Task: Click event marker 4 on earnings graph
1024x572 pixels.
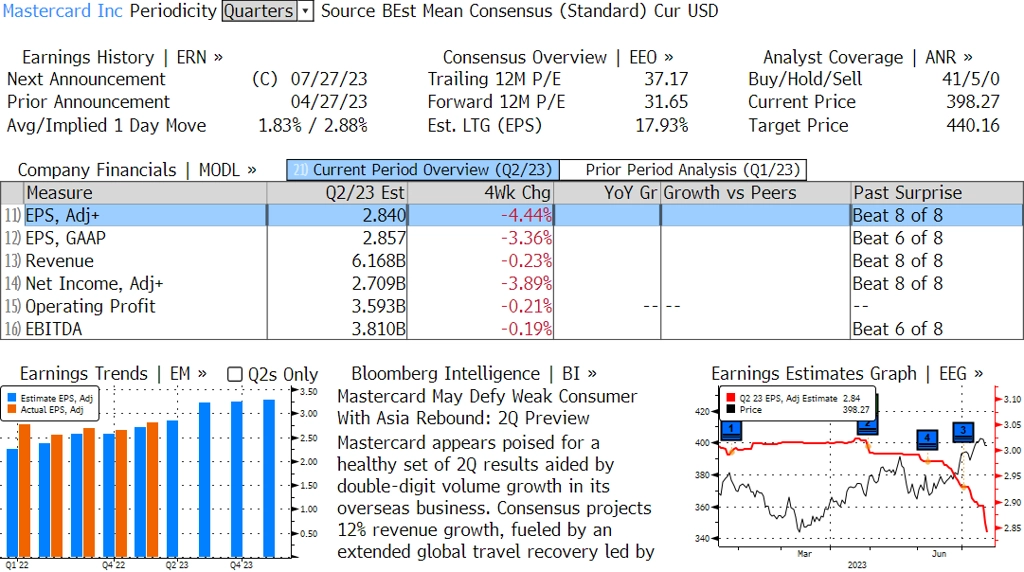Action: tap(927, 439)
